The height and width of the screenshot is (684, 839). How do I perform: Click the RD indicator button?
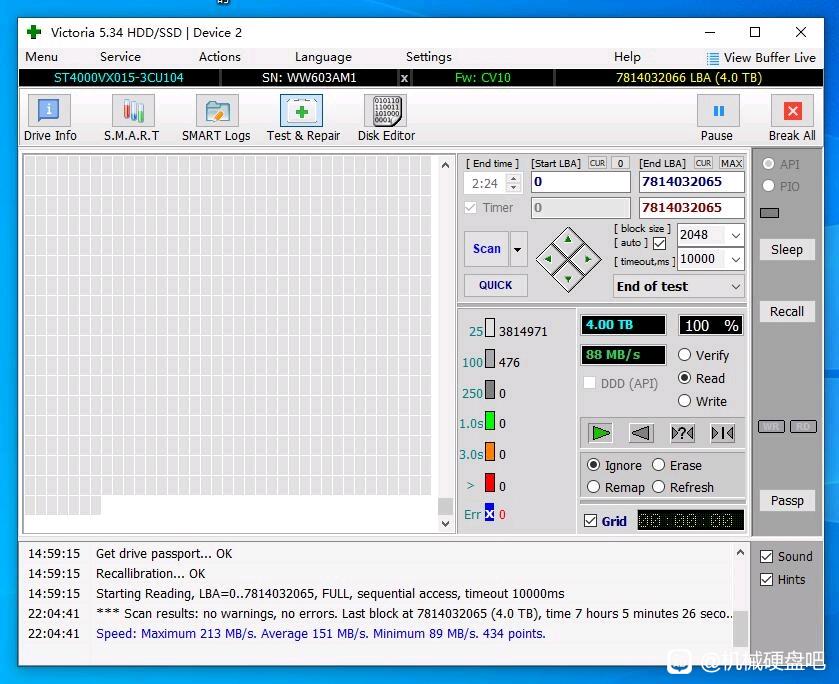pyautogui.click(x=803, y=427)
